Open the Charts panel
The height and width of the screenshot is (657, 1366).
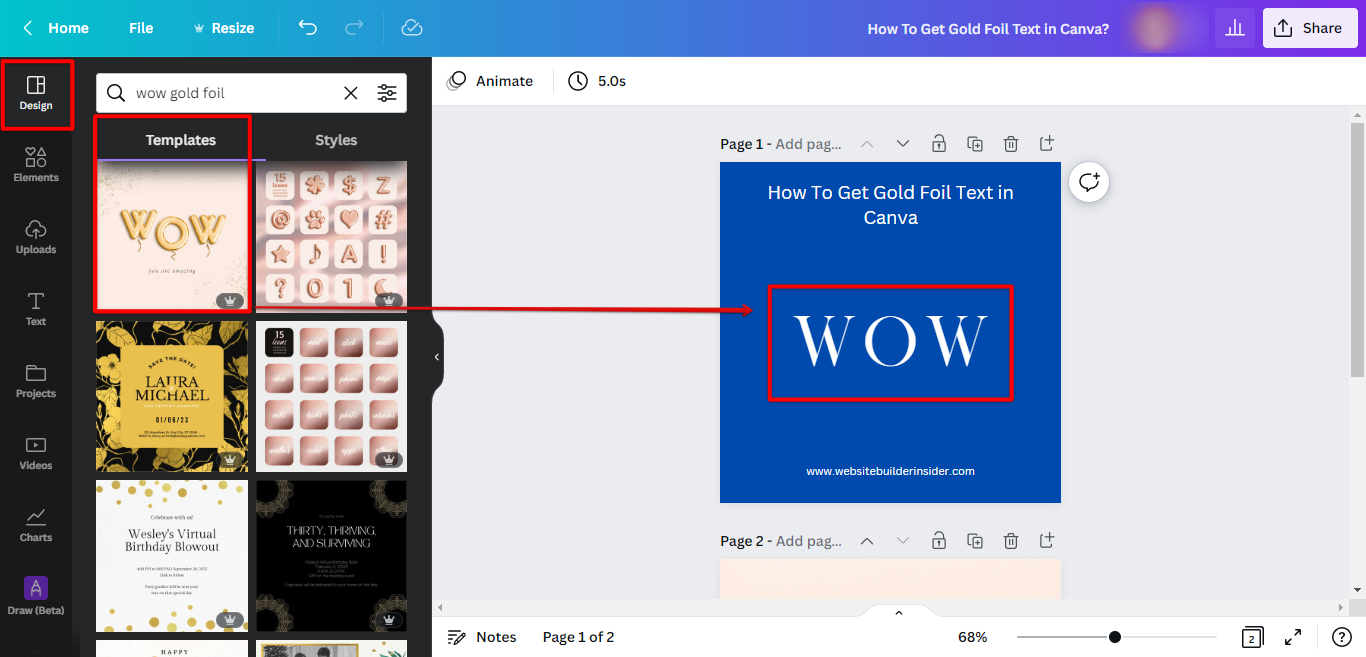click(36, 525)
